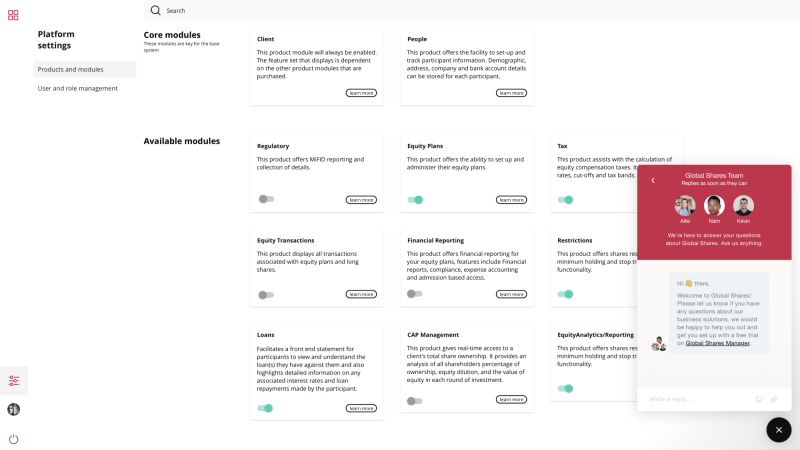Click Kevin's avatar in chat header
Image resolution: width=800 pixels, height=450 pixels.
coord(743,206)
